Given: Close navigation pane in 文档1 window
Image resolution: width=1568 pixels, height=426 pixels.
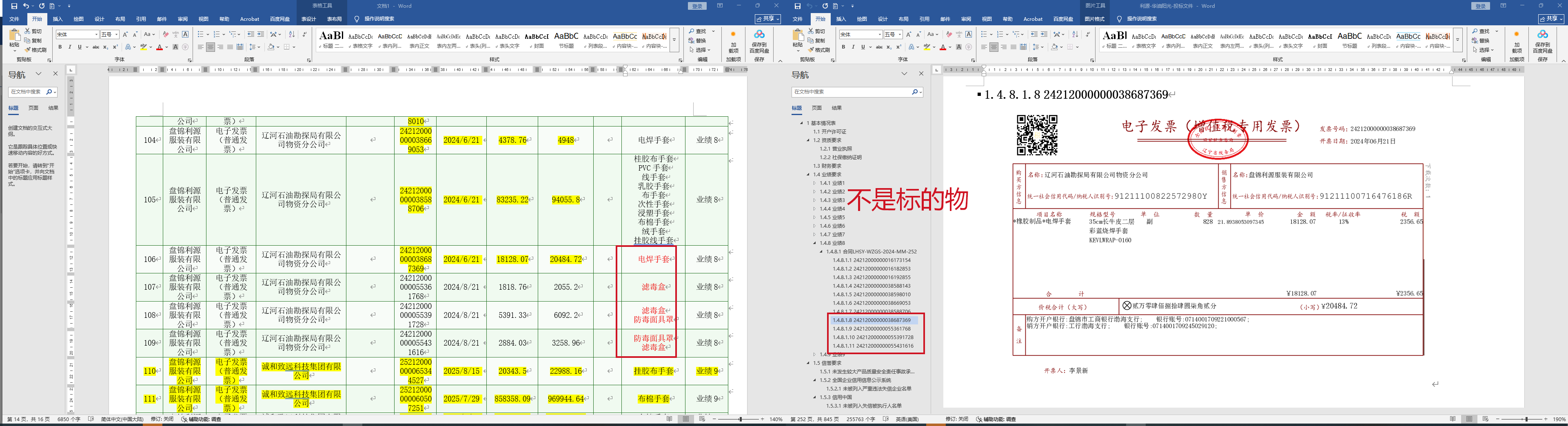Looking at the screenshot, I should tap(55, 73).
